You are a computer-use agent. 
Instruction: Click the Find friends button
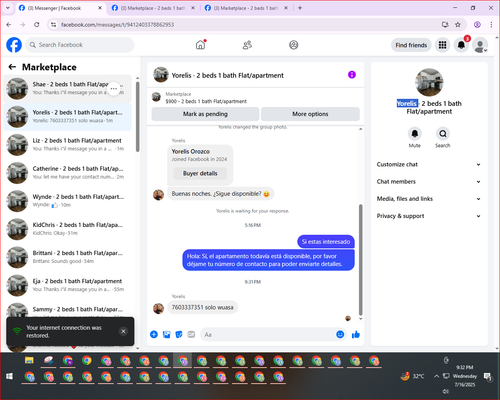click(411, 45)
